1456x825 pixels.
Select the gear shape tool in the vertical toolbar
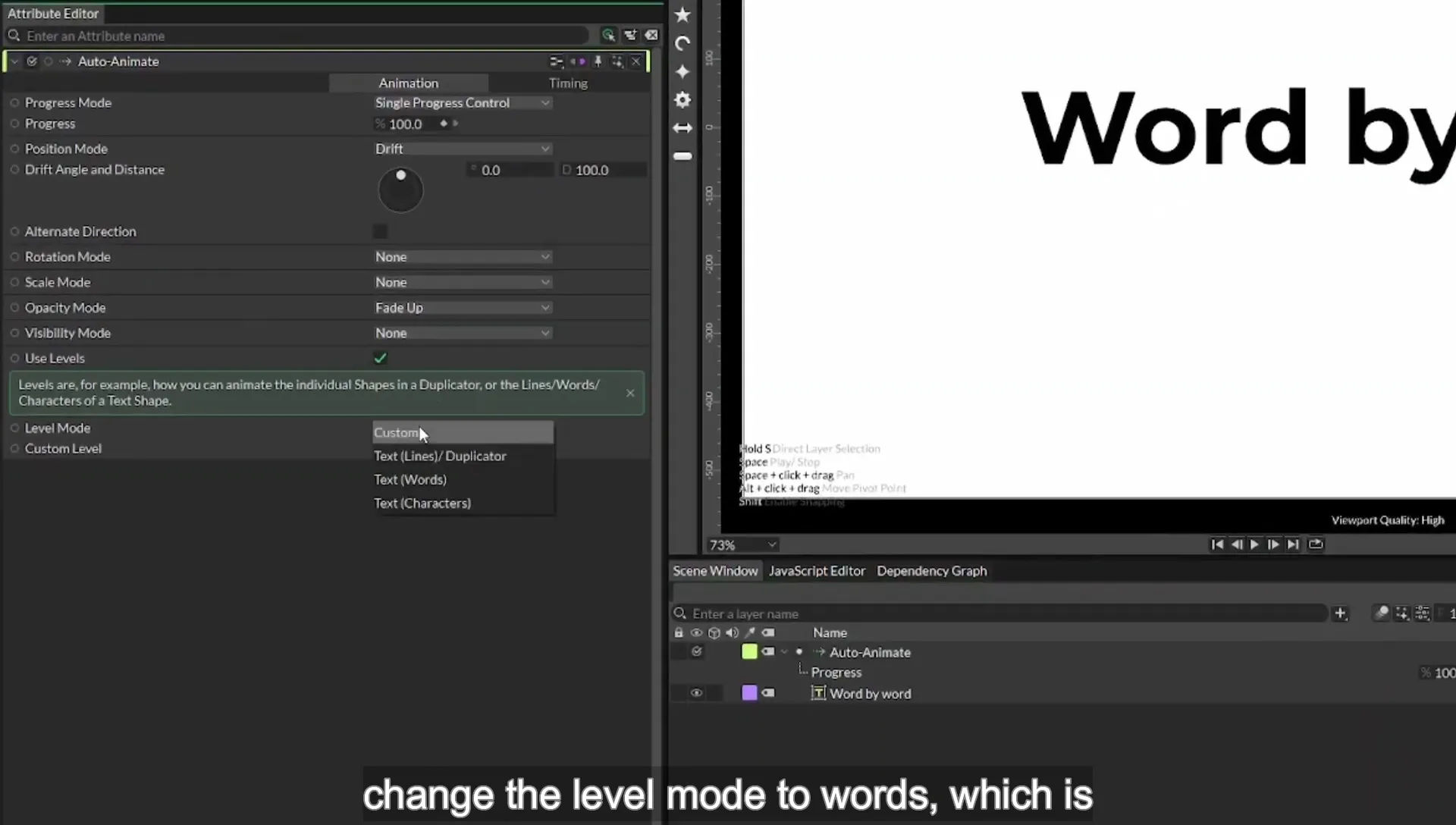pos(682,99)
